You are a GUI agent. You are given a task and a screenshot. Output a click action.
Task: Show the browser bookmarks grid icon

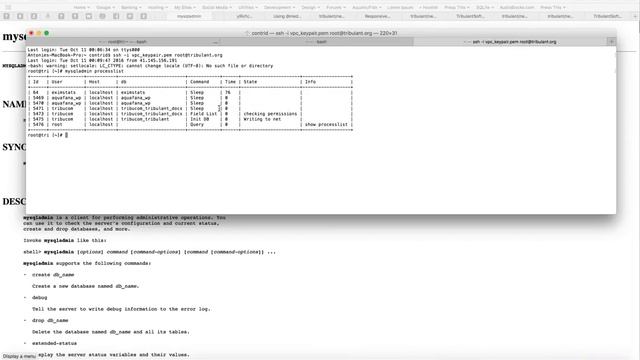(8, 7)
